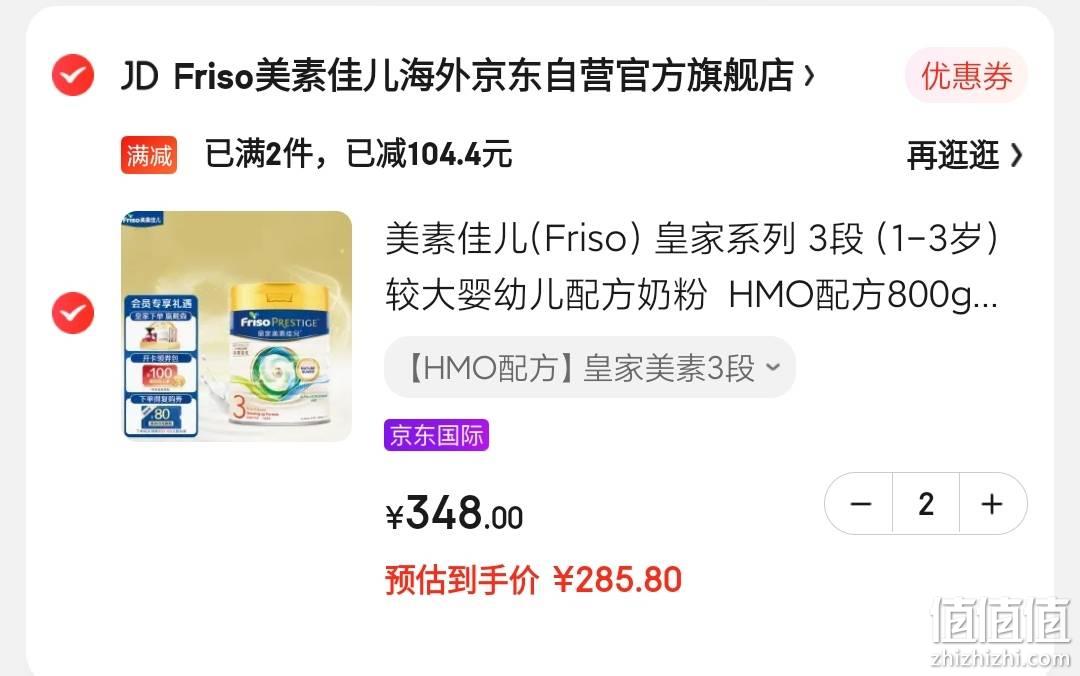
Task: Click the dropdown chevron in variant selector
Action: tap(773, 367)
